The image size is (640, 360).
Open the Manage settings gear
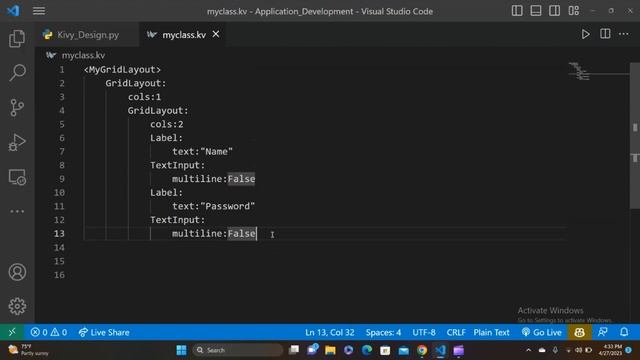tap(17, 306)
